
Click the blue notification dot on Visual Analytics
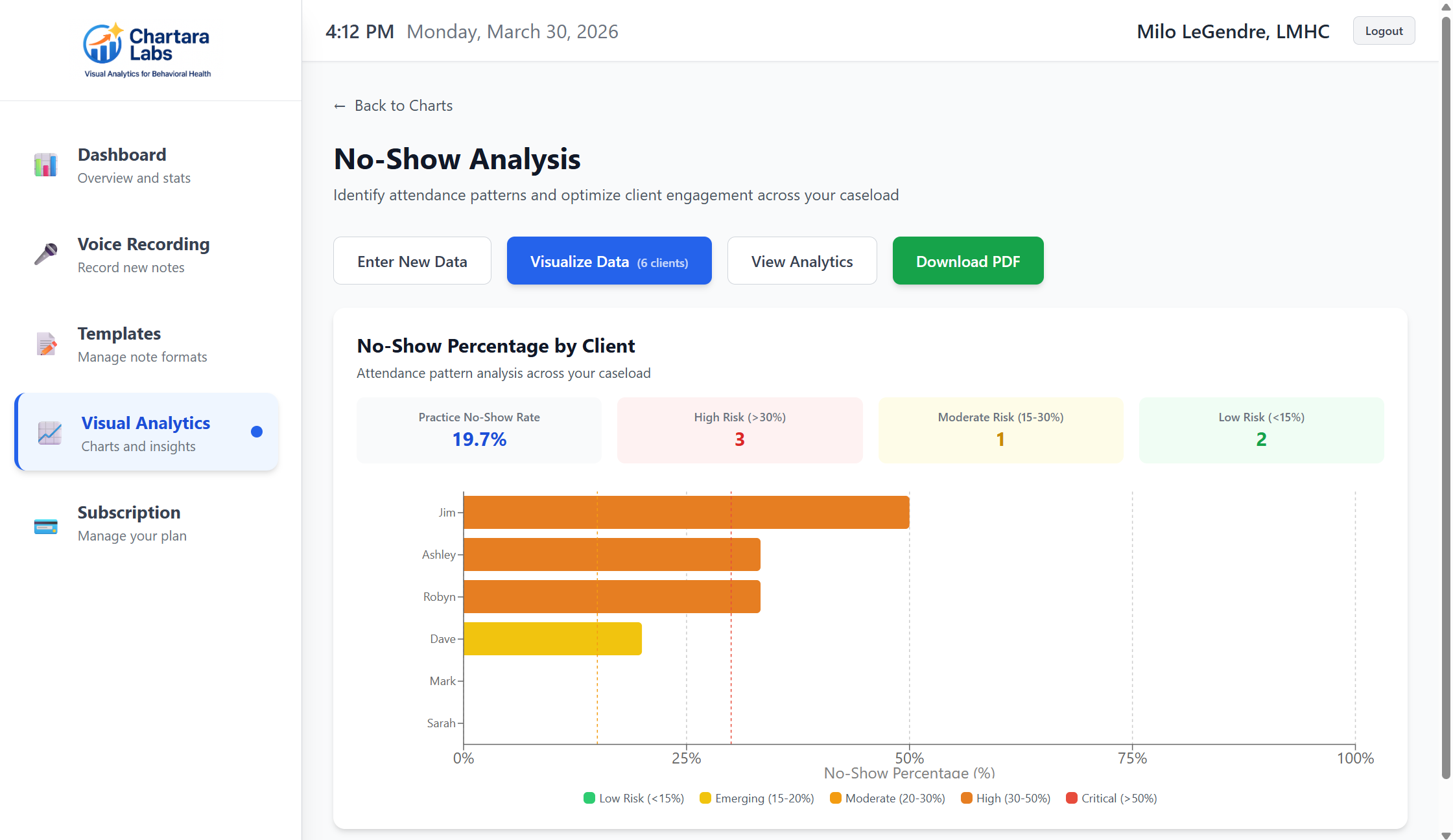(257, 431)
